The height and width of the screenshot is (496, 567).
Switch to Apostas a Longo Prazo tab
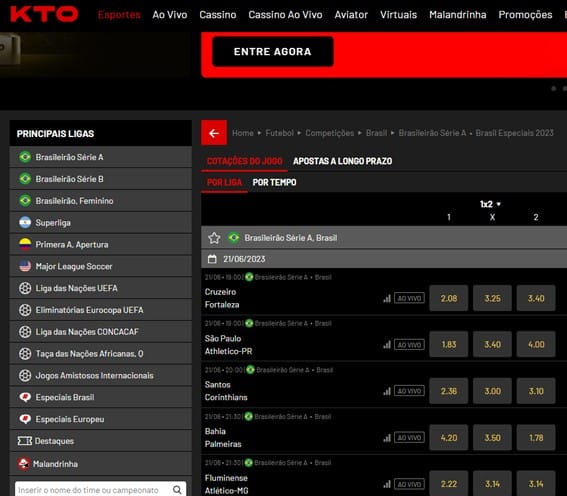(342, 161)
